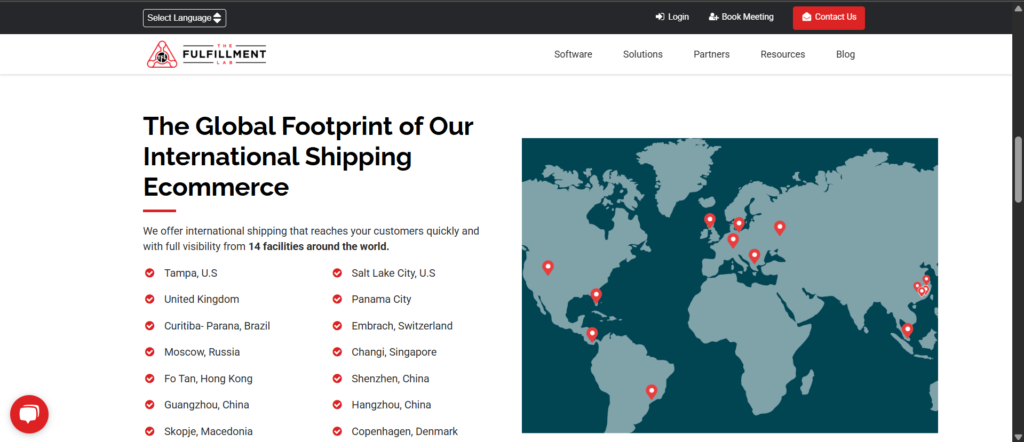Click the check icon beside Hangzhou, China
1024x442 pixels.
click(x=337, y=405)
